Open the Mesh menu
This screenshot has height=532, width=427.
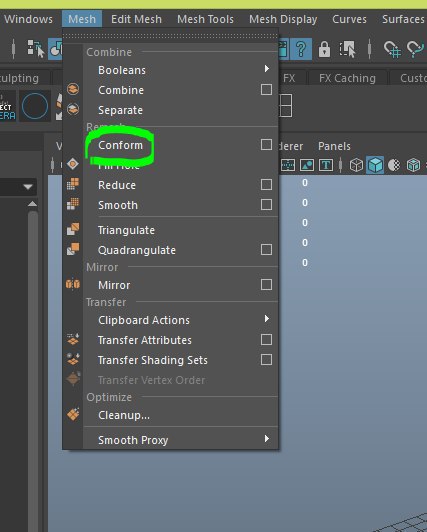(x=82, y=19)
